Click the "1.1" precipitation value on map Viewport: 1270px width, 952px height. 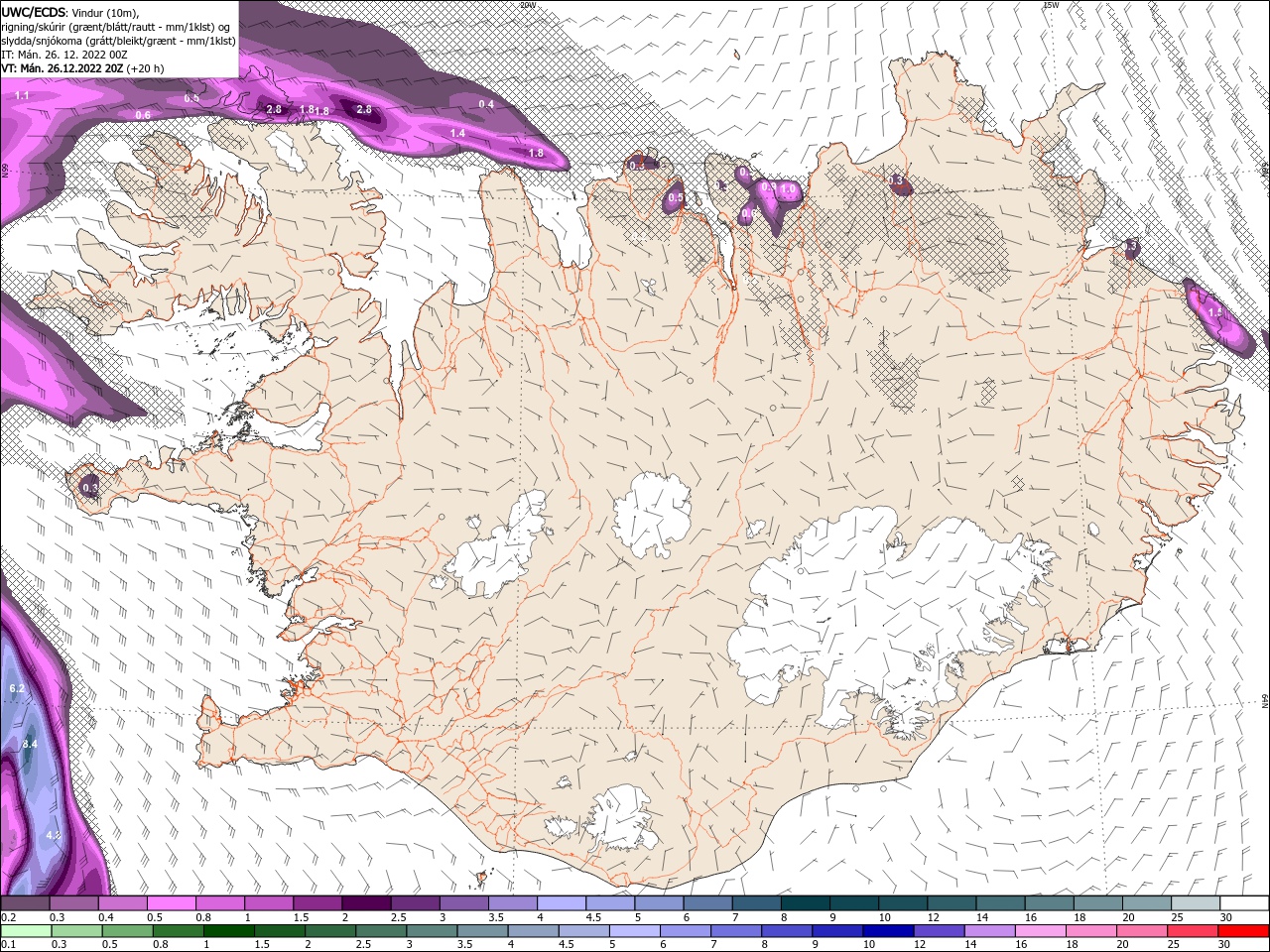[22, 95]
